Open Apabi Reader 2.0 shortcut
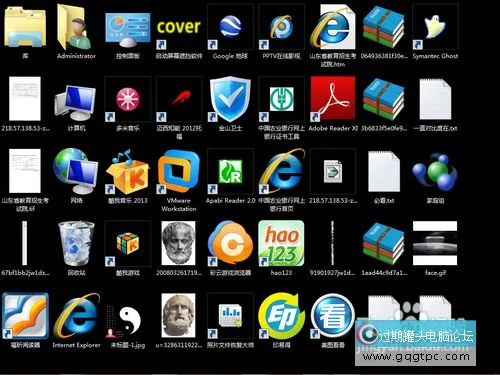The width and height of the screenshot is (500, 375). point(230,171)
